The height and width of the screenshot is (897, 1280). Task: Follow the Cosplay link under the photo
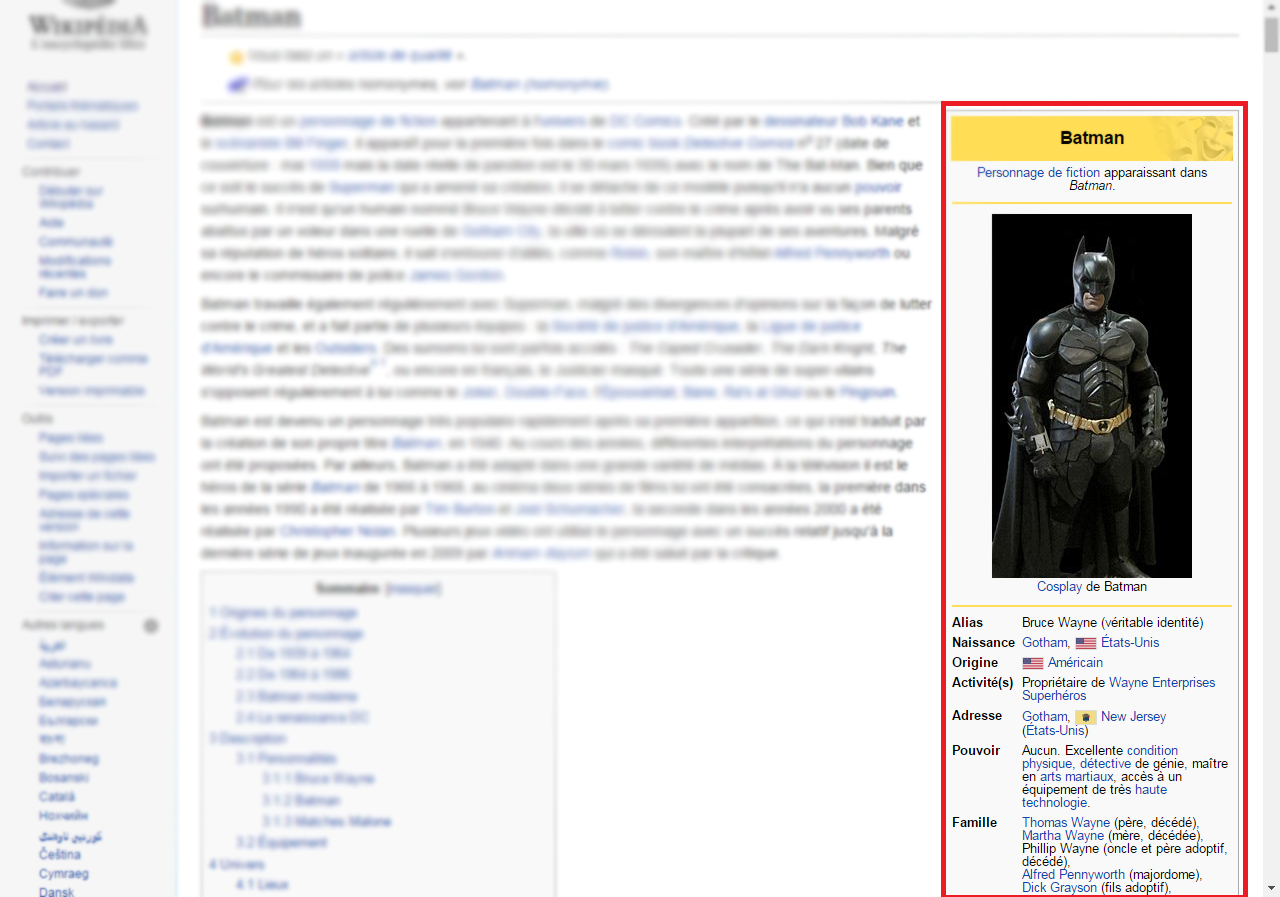[1059, 587]
